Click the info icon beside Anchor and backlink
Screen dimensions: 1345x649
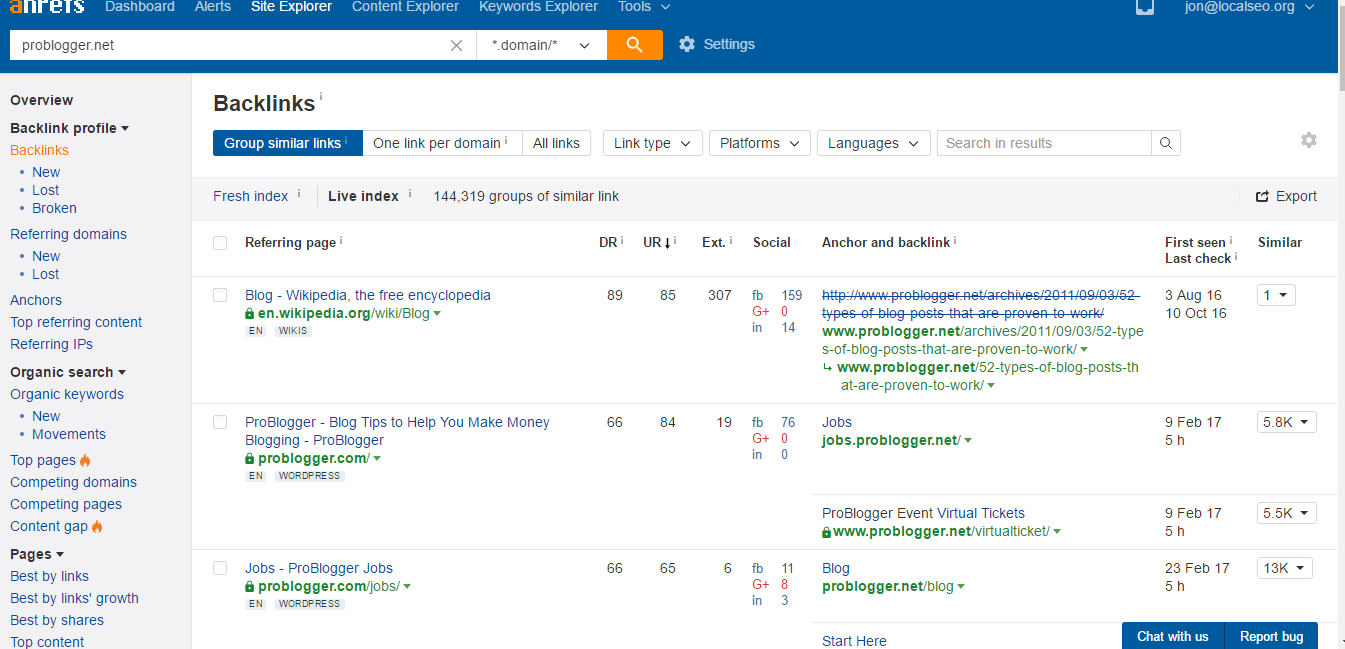point(955,240)
